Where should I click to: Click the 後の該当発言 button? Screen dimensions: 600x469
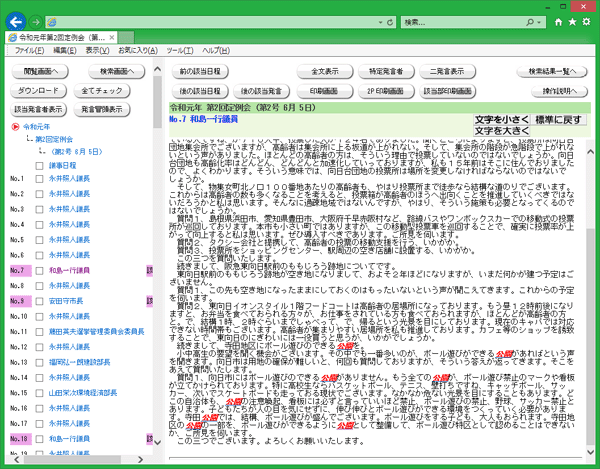point(261,91)
